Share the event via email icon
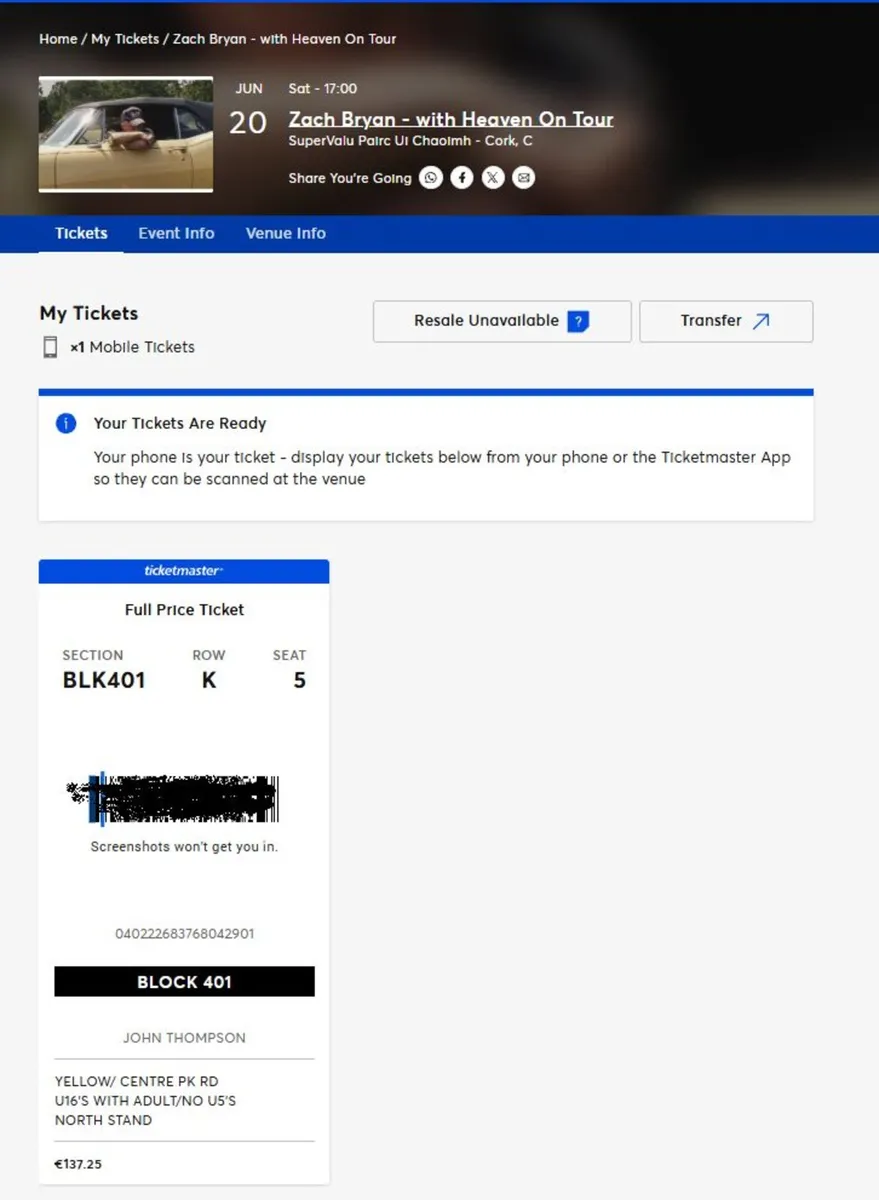Screen dimensions: 879x1200 [524, 178]
